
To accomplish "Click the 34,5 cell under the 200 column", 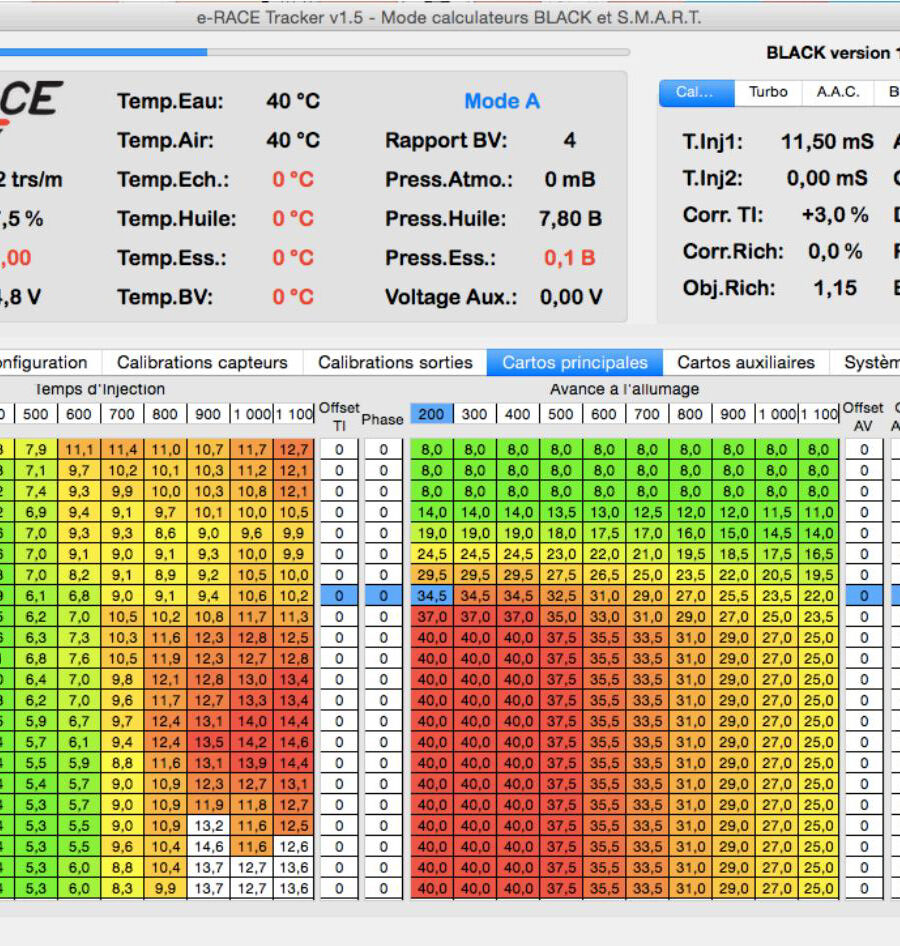I will 431,596.
